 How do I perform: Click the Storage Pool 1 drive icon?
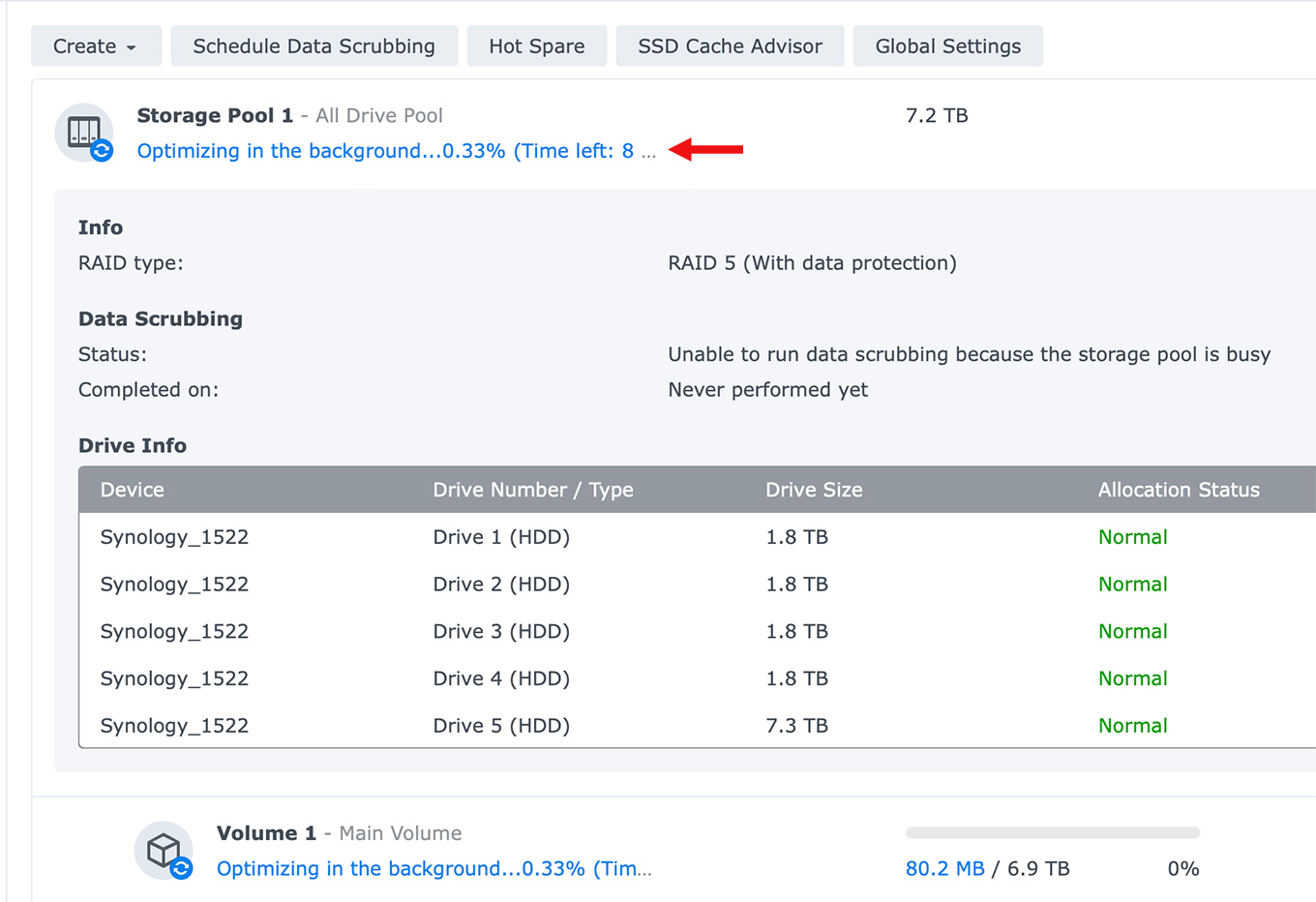(x=84, y=133)
